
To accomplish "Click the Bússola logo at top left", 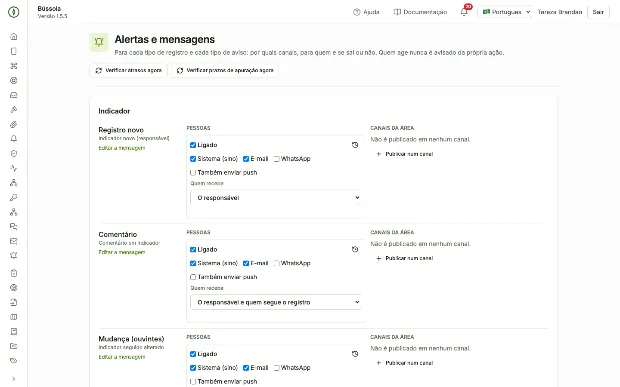I will pyautogui.click(x=13, y=12).
